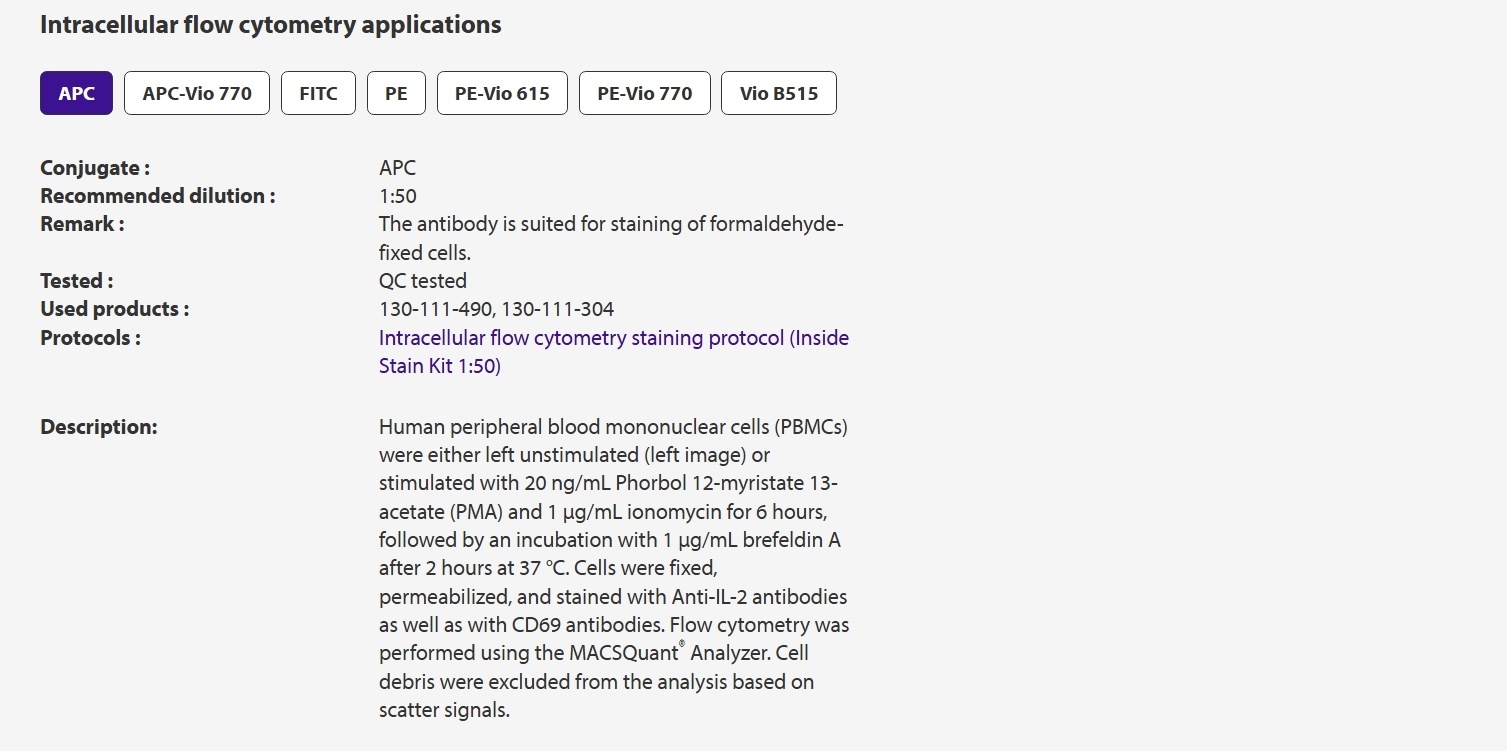Click used product number 130-111-490

pos(434,309)
